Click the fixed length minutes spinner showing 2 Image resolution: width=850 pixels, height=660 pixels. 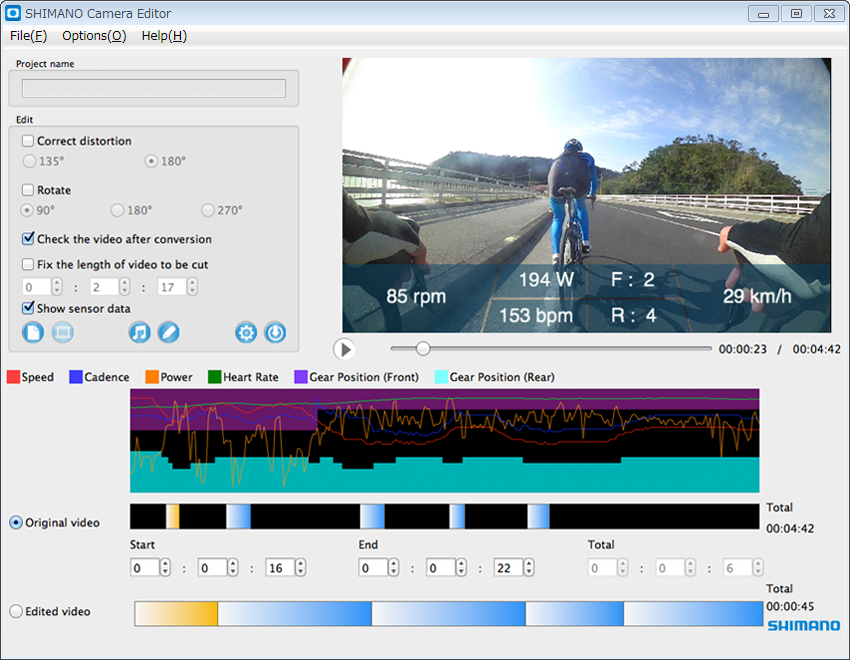(x=110, y=287)
